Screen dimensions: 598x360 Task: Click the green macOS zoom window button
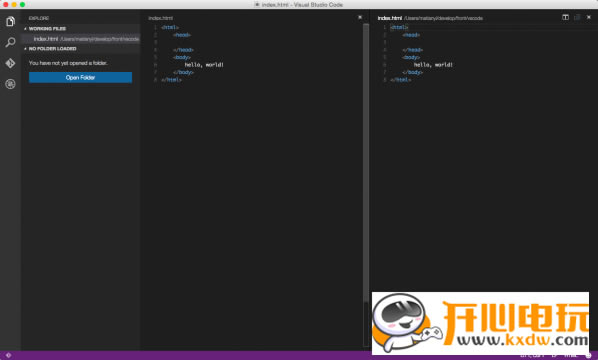[23, 5]
